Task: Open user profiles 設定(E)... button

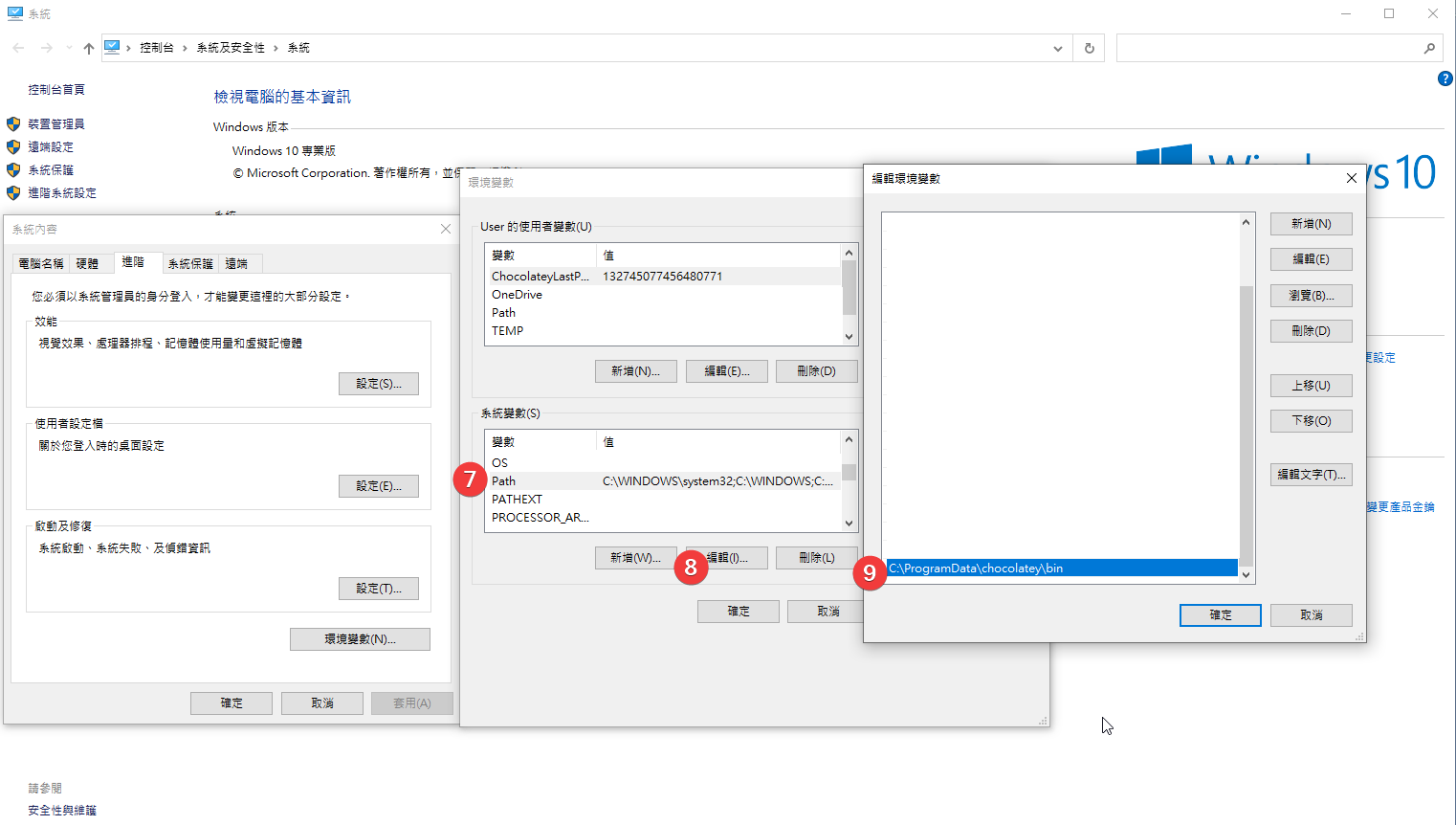Action: tap(379, 486)
